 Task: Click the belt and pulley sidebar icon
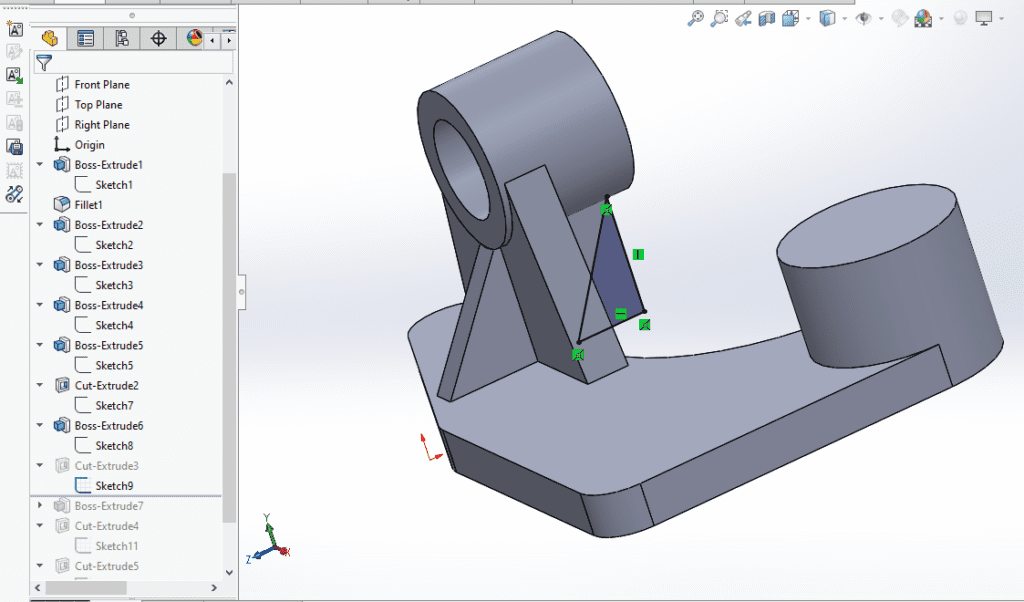(14, 194)
